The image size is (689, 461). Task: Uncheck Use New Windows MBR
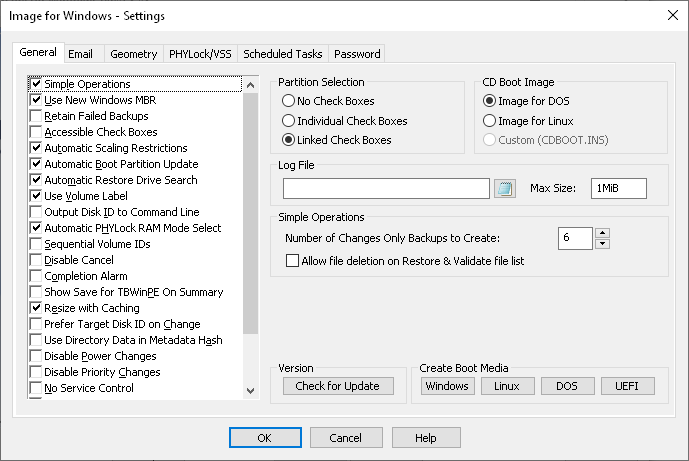coord(36,100)
